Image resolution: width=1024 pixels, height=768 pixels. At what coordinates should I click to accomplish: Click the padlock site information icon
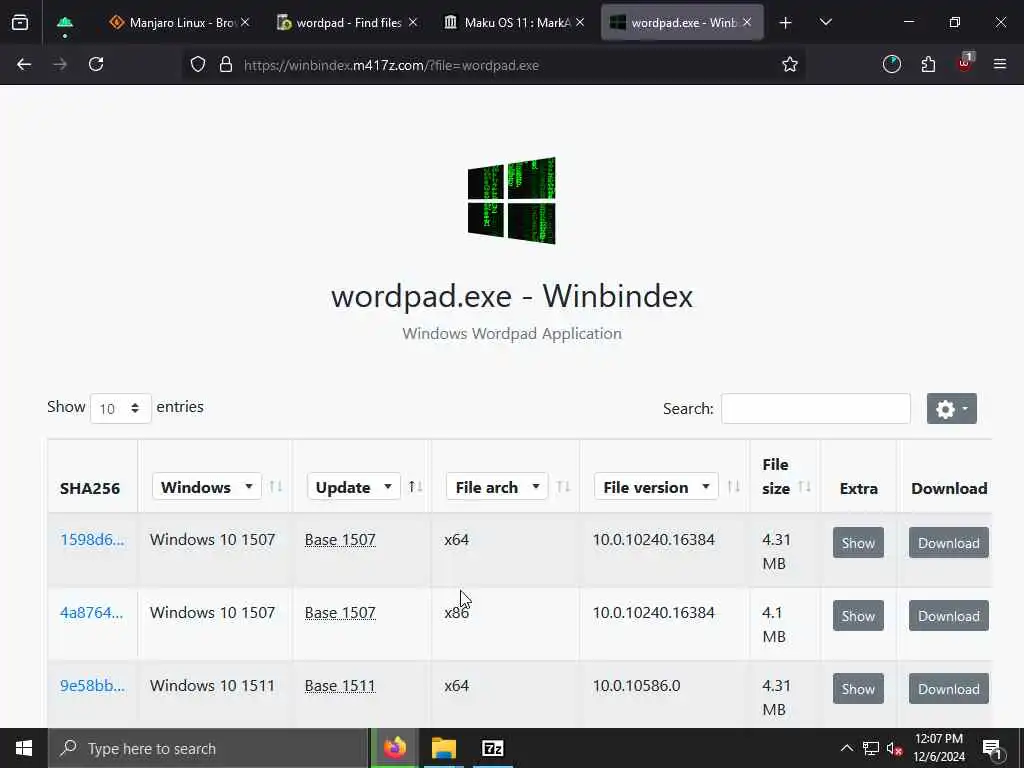pyautogui.click(x=226, y=65)
